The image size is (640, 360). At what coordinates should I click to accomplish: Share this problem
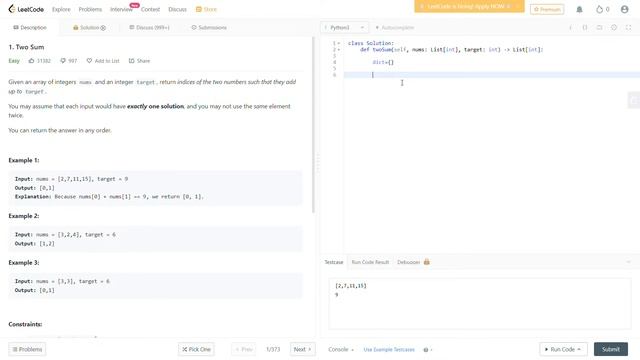click(x=139, y=61)
